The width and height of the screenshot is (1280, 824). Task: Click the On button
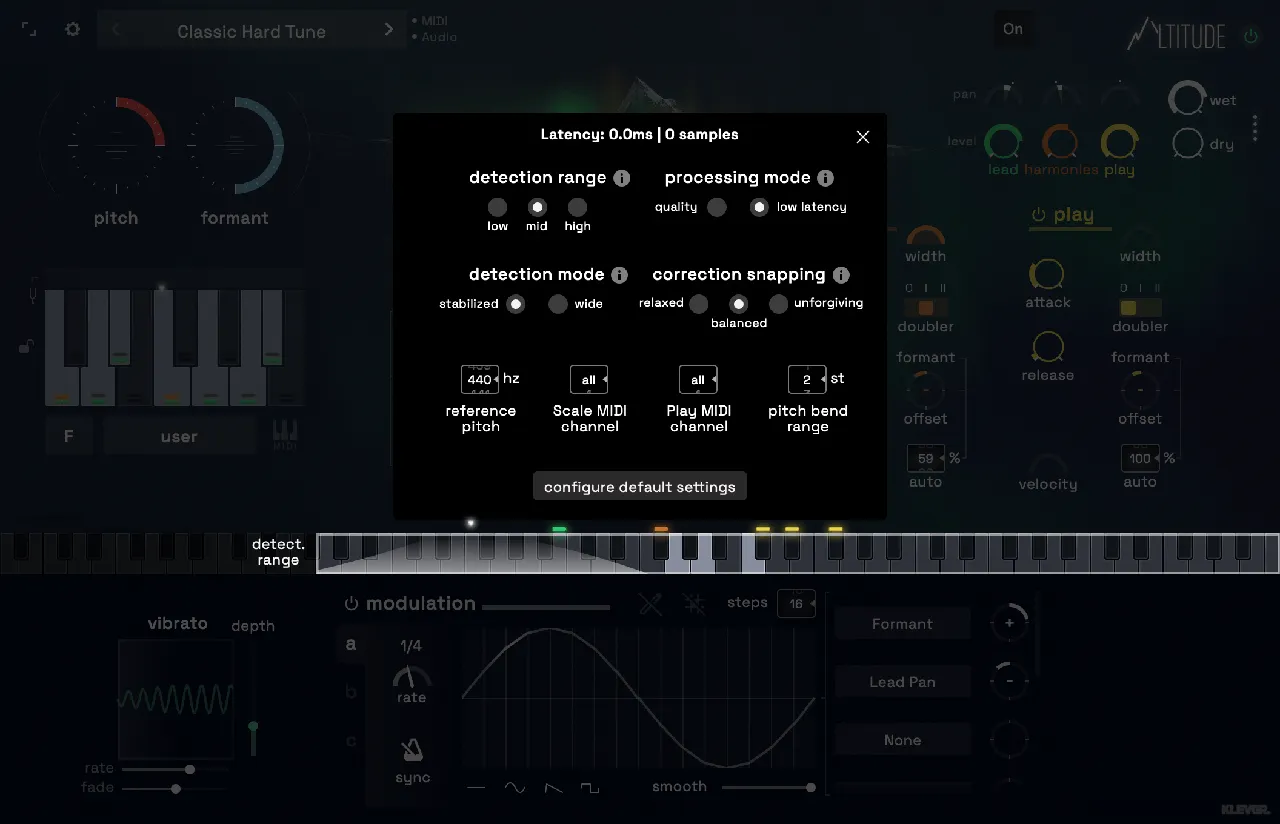click(x=1013, y=29)
